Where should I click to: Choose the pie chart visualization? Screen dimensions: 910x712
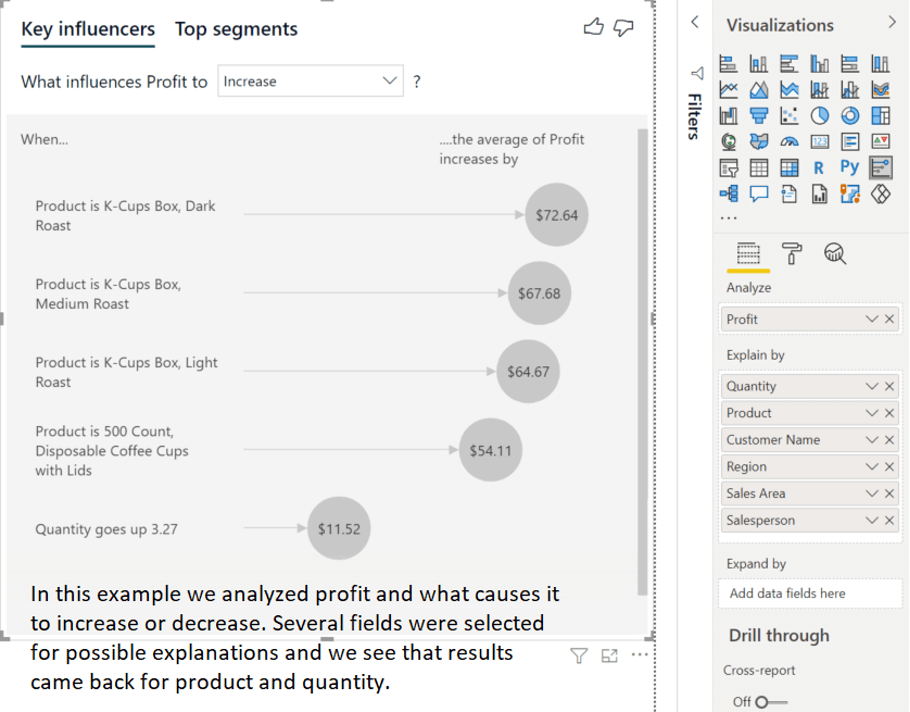[x=819, y=115]
